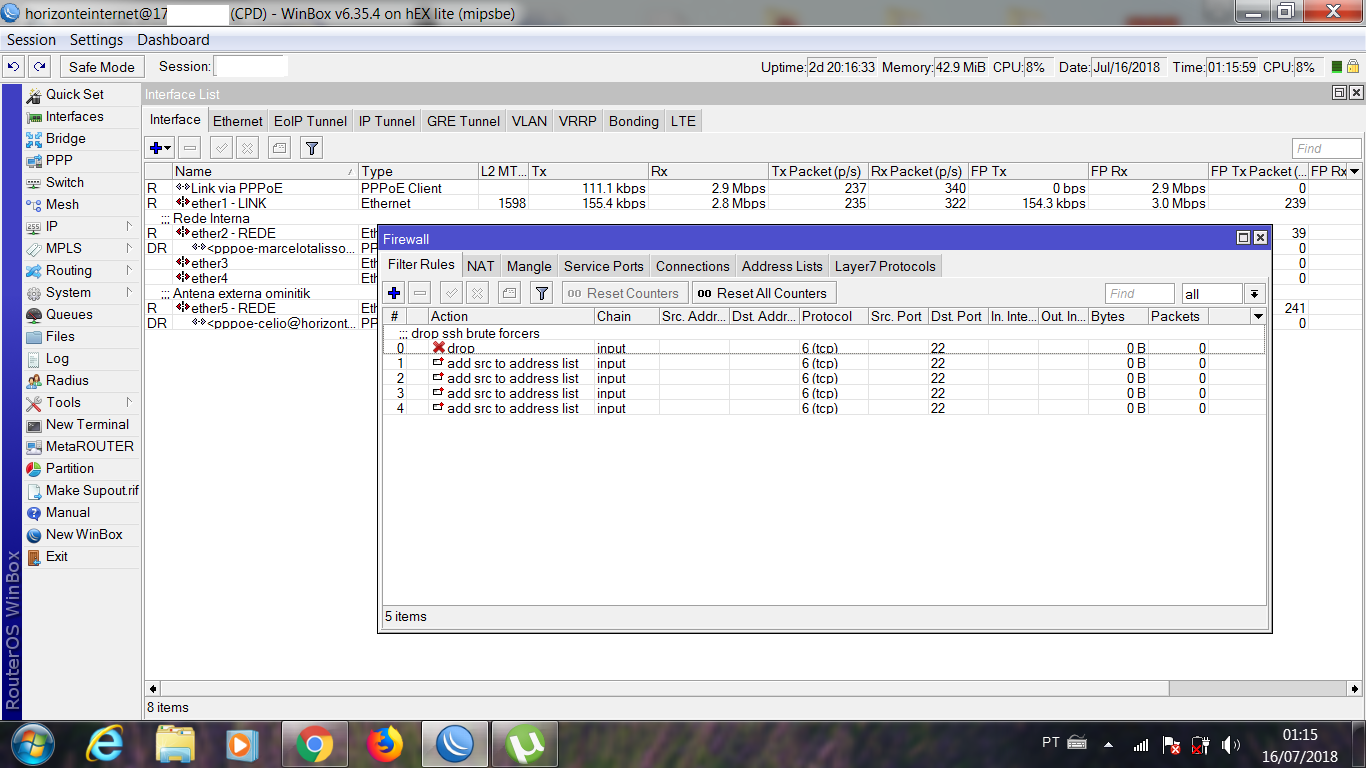This screenshot has height=768, width=1366.
Task: Click the enable checkmark in Interface List toolbar
Action: (222, 148)
